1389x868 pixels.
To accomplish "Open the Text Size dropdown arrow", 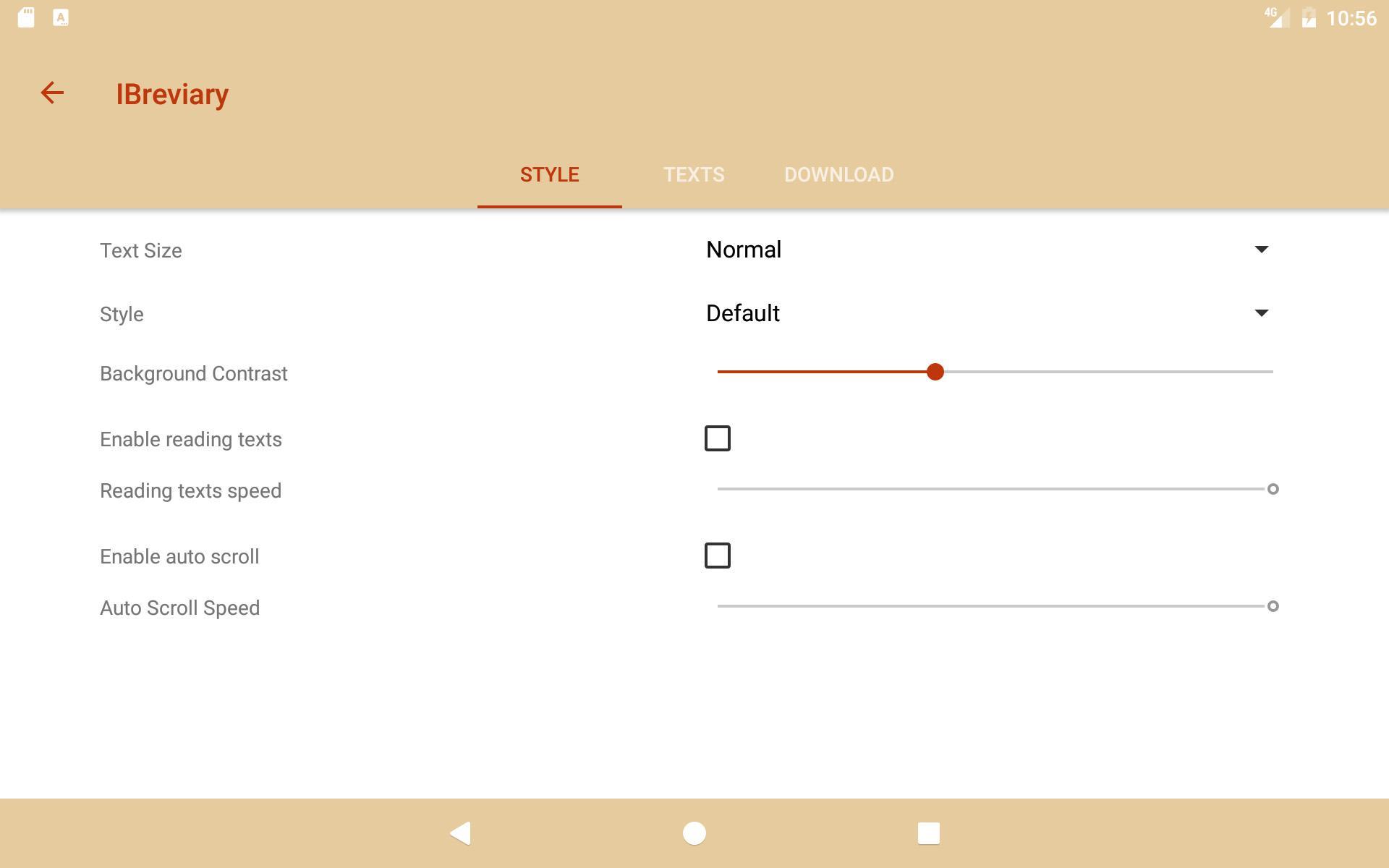I will coord(1262,250).
